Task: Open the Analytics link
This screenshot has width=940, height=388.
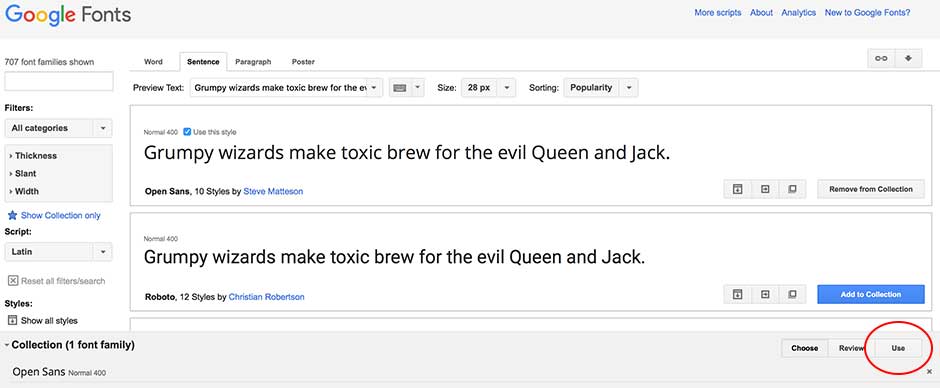Action: [799, 13]
